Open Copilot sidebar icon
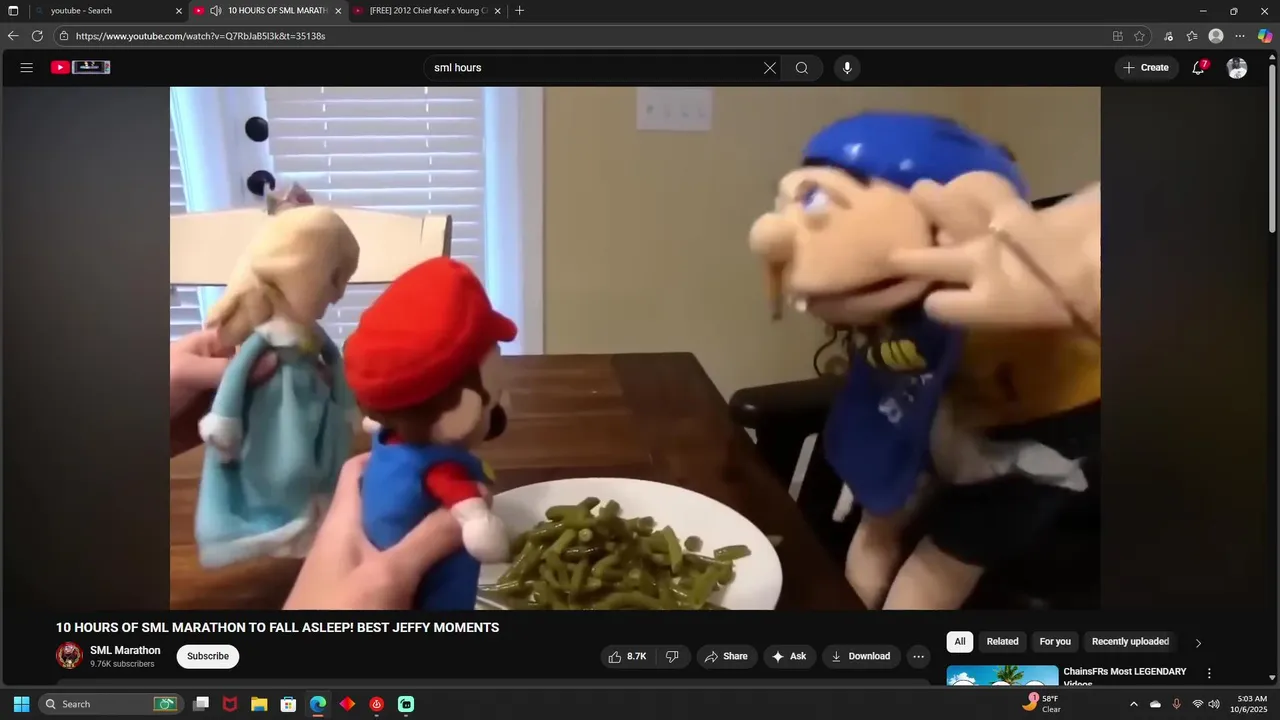The image size is (1280, 720). (x=1265, y=36)
